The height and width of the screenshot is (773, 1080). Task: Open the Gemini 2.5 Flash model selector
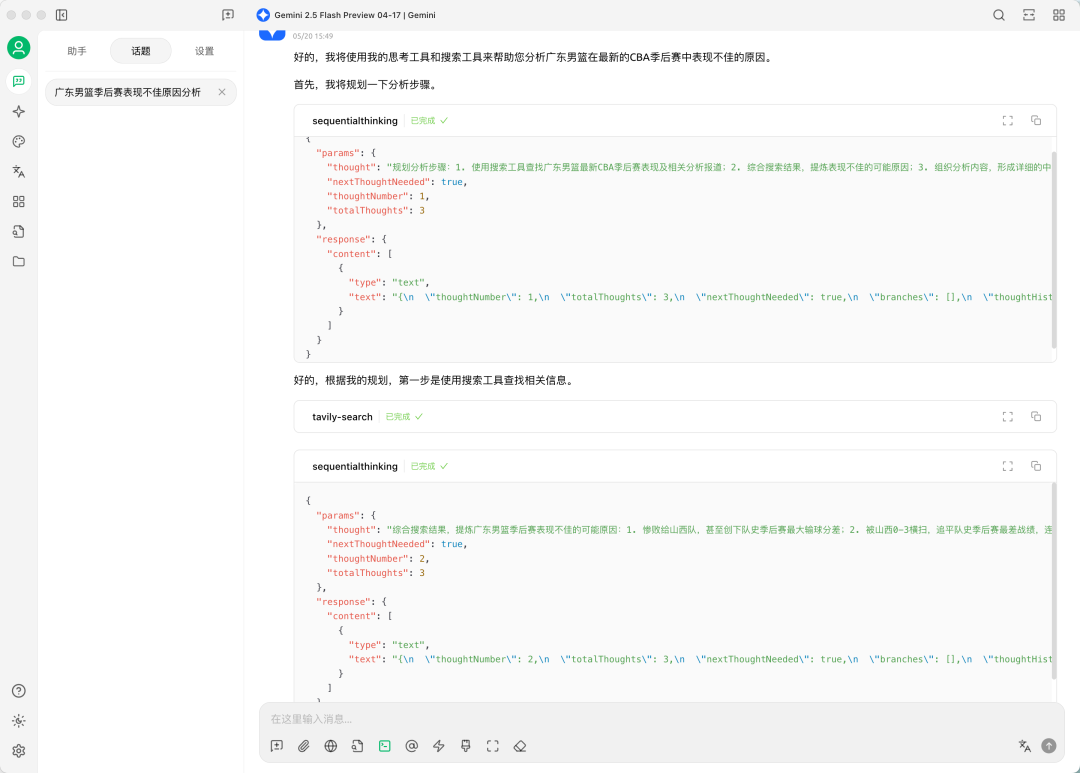346,15
